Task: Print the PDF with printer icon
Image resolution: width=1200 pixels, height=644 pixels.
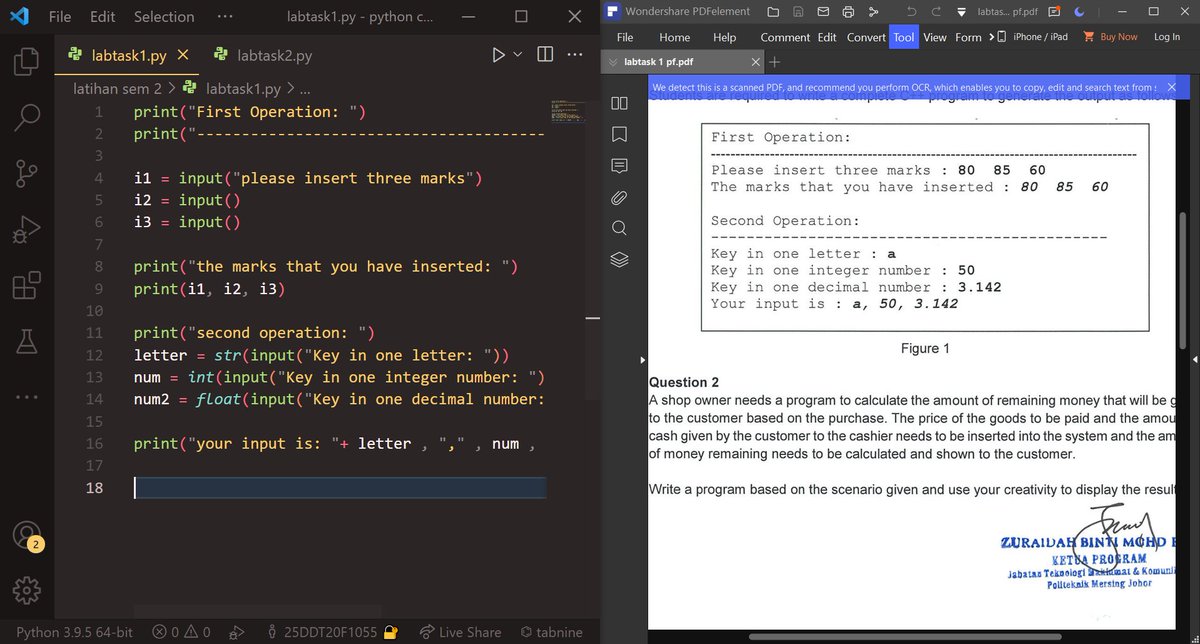Action: [848, 11]
